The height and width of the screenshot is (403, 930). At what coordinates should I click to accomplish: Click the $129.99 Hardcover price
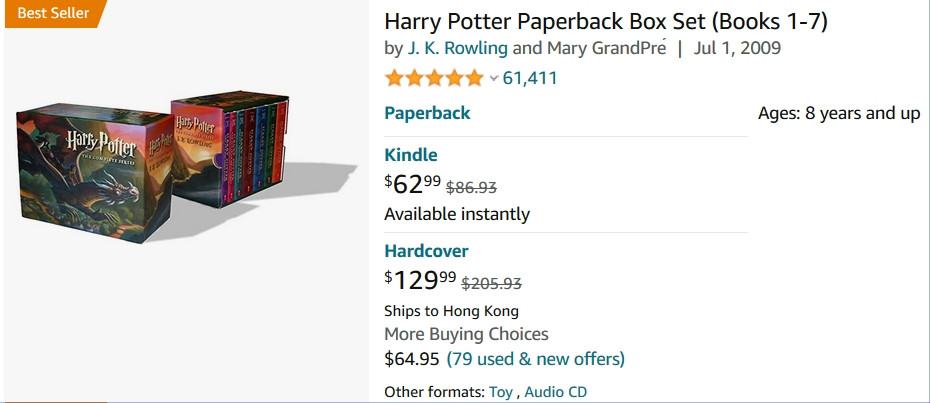click(x=419, y=280)
